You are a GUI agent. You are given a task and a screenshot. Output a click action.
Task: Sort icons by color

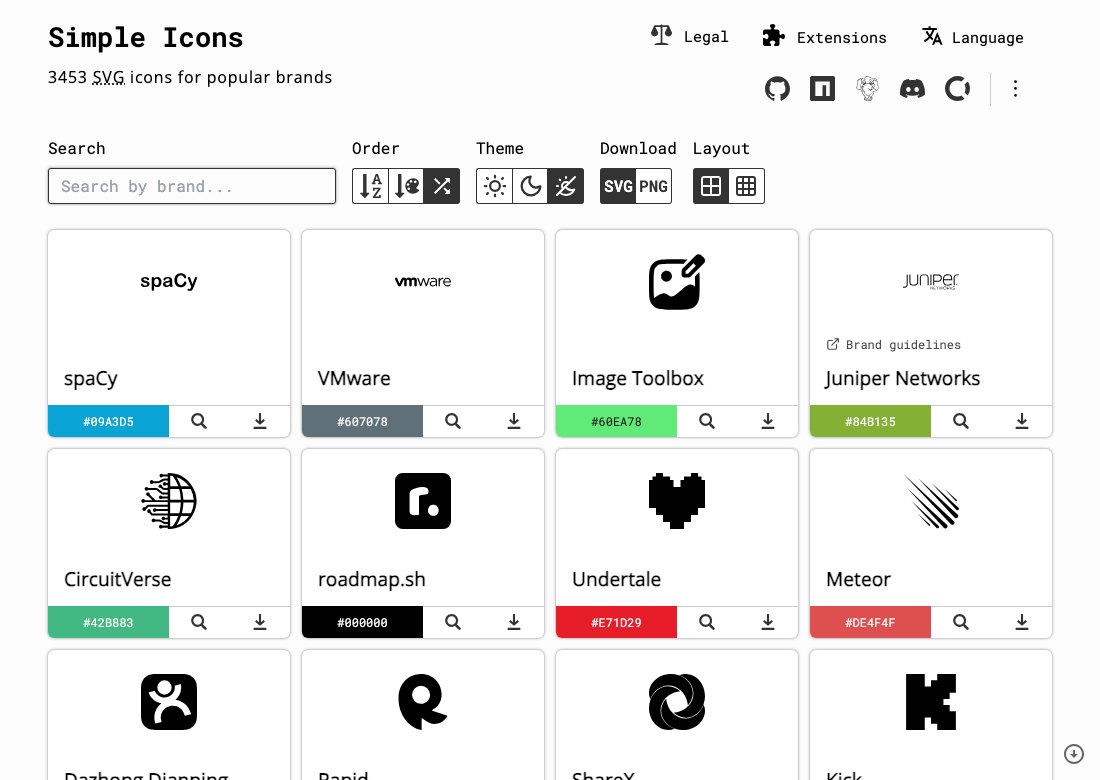click(x=406, y=186)
